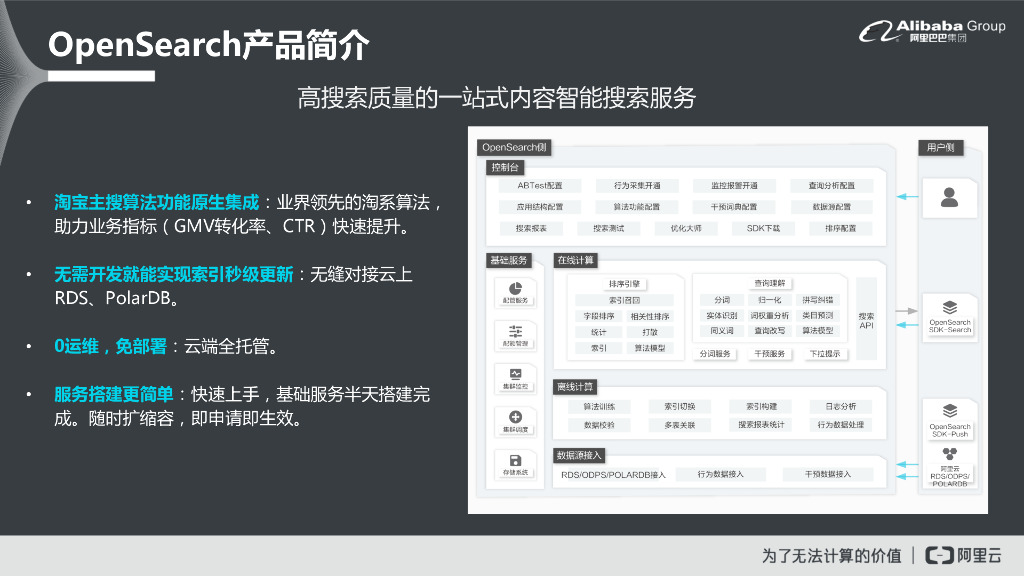Screen dimensions: 1024x576
Task: Select the 在线计算 section label
Action: (575, 261)
